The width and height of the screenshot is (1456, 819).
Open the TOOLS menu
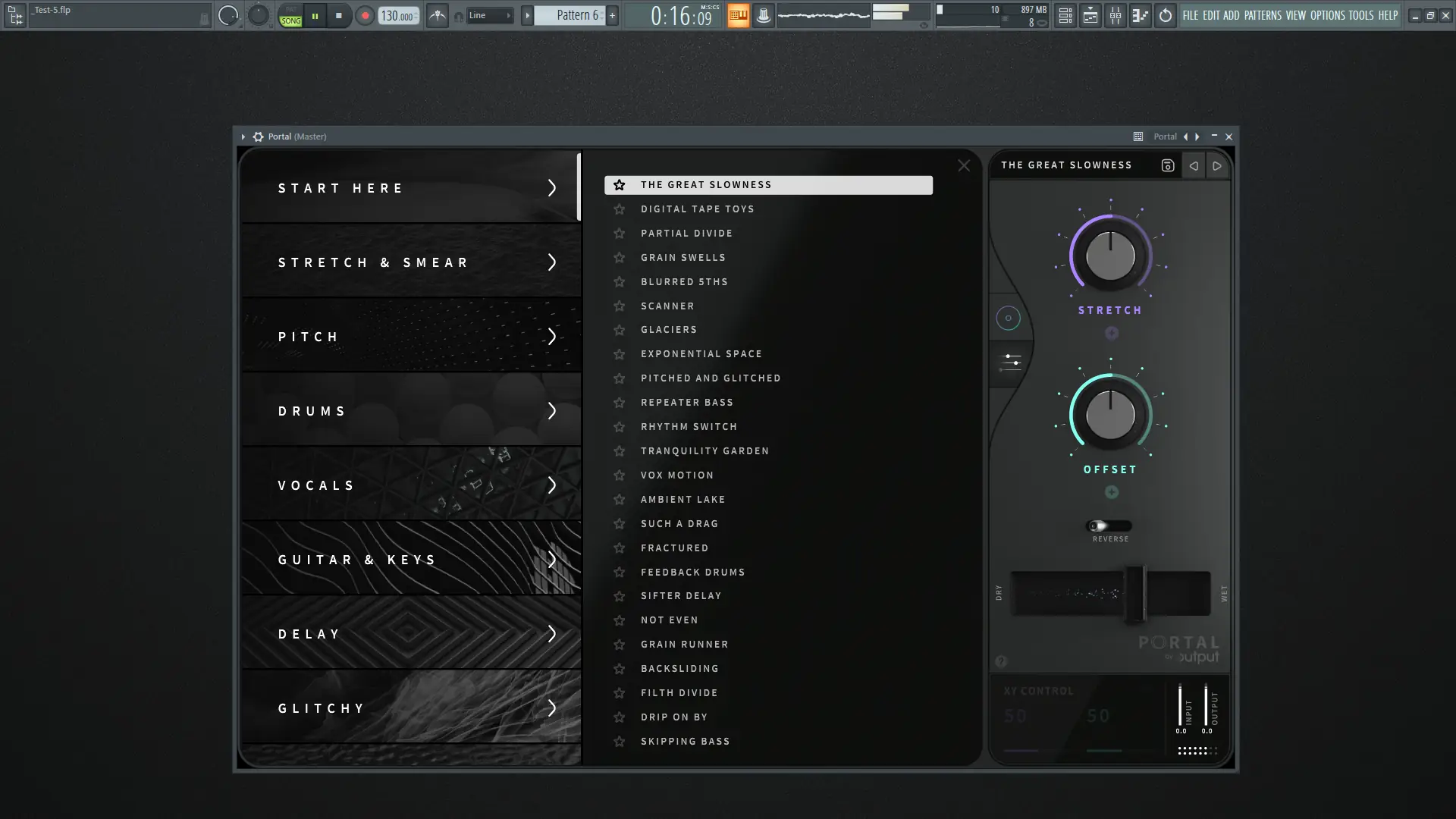1360,15
